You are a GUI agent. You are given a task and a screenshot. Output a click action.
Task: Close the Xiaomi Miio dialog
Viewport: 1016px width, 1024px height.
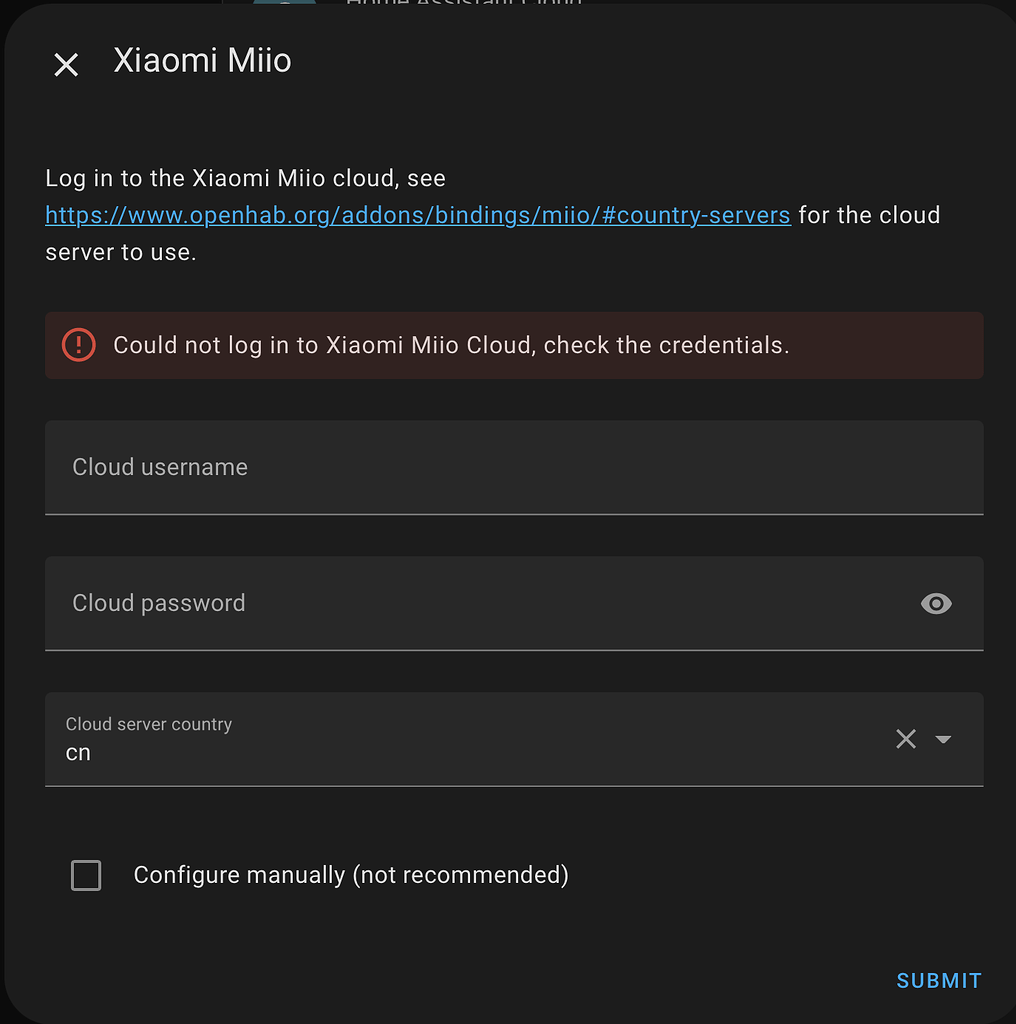pos(65,64)
